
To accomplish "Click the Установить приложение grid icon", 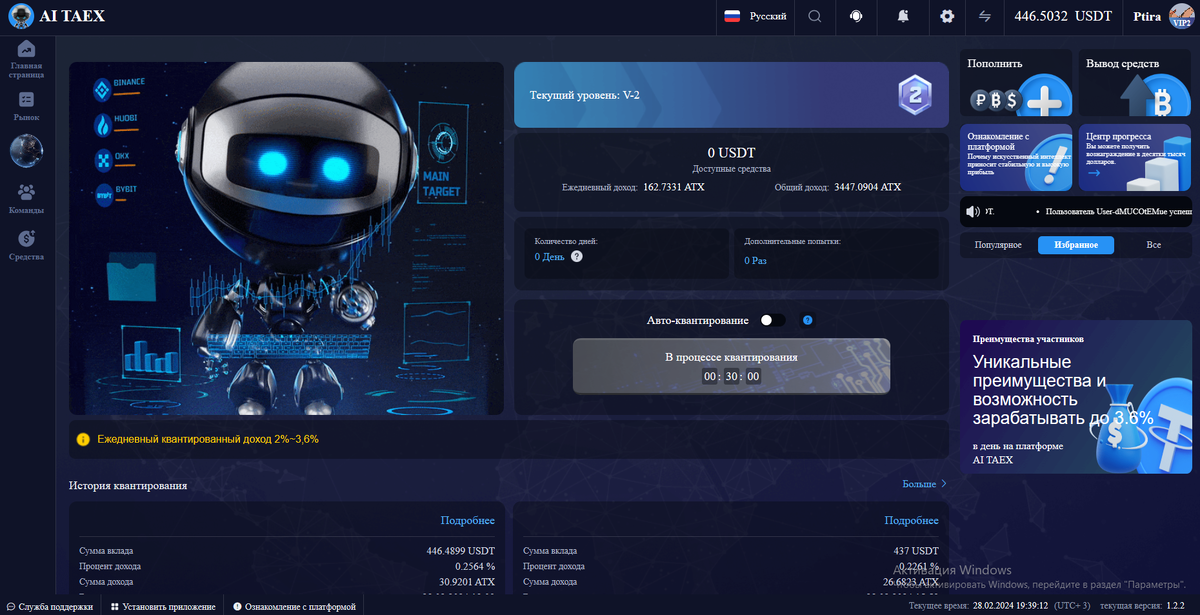I will tap(115, 606).
